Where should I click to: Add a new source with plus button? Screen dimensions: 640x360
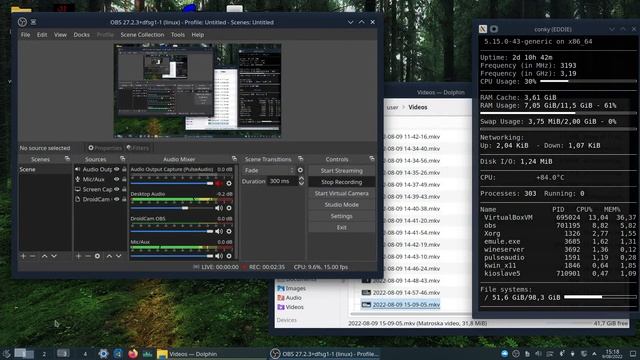point(78,256)
